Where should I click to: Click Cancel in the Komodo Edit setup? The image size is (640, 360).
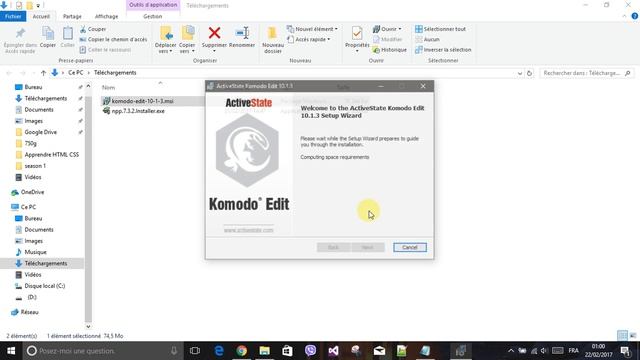click(410, 247)
